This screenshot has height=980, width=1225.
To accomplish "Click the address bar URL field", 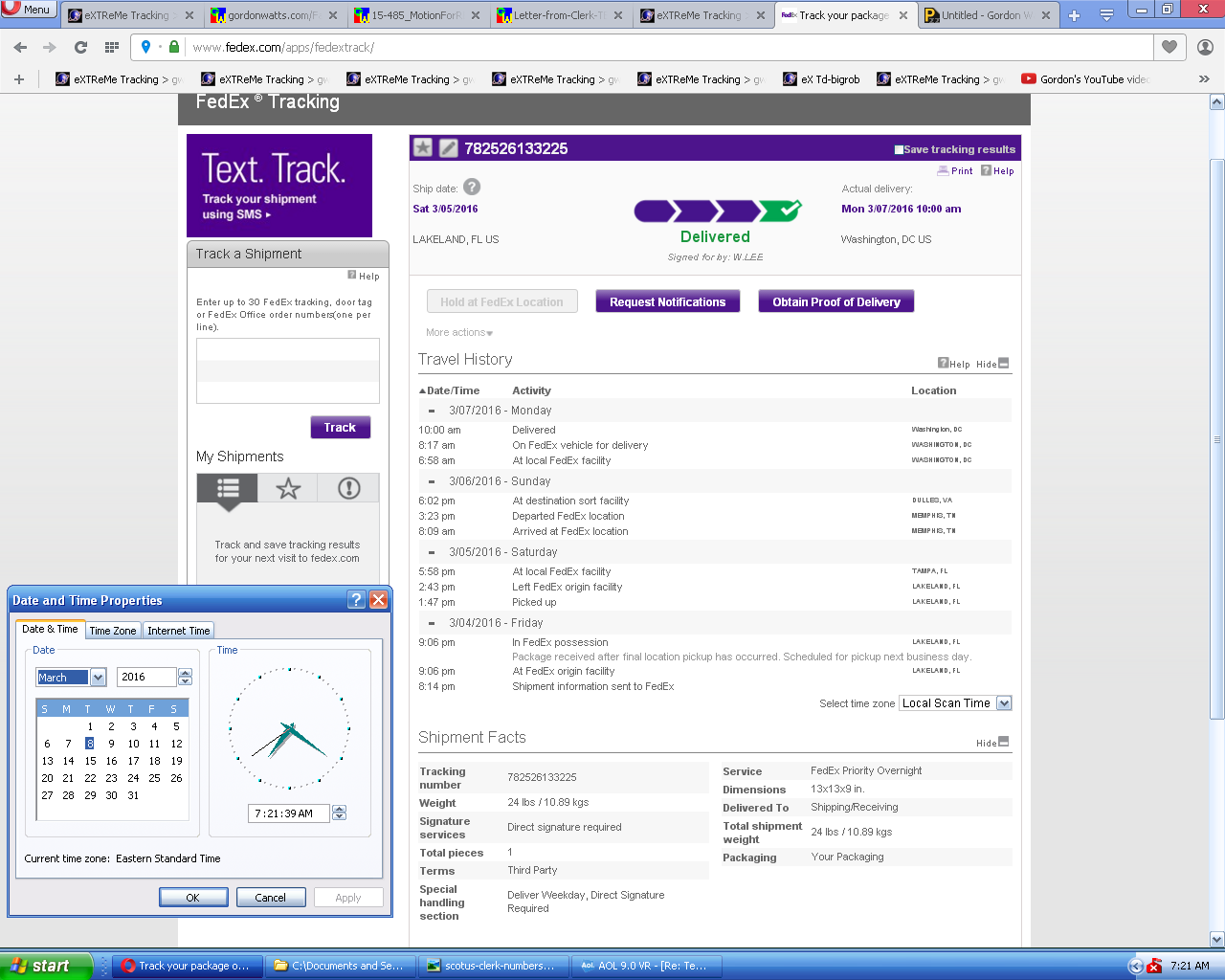I will [x=670, y=47].
